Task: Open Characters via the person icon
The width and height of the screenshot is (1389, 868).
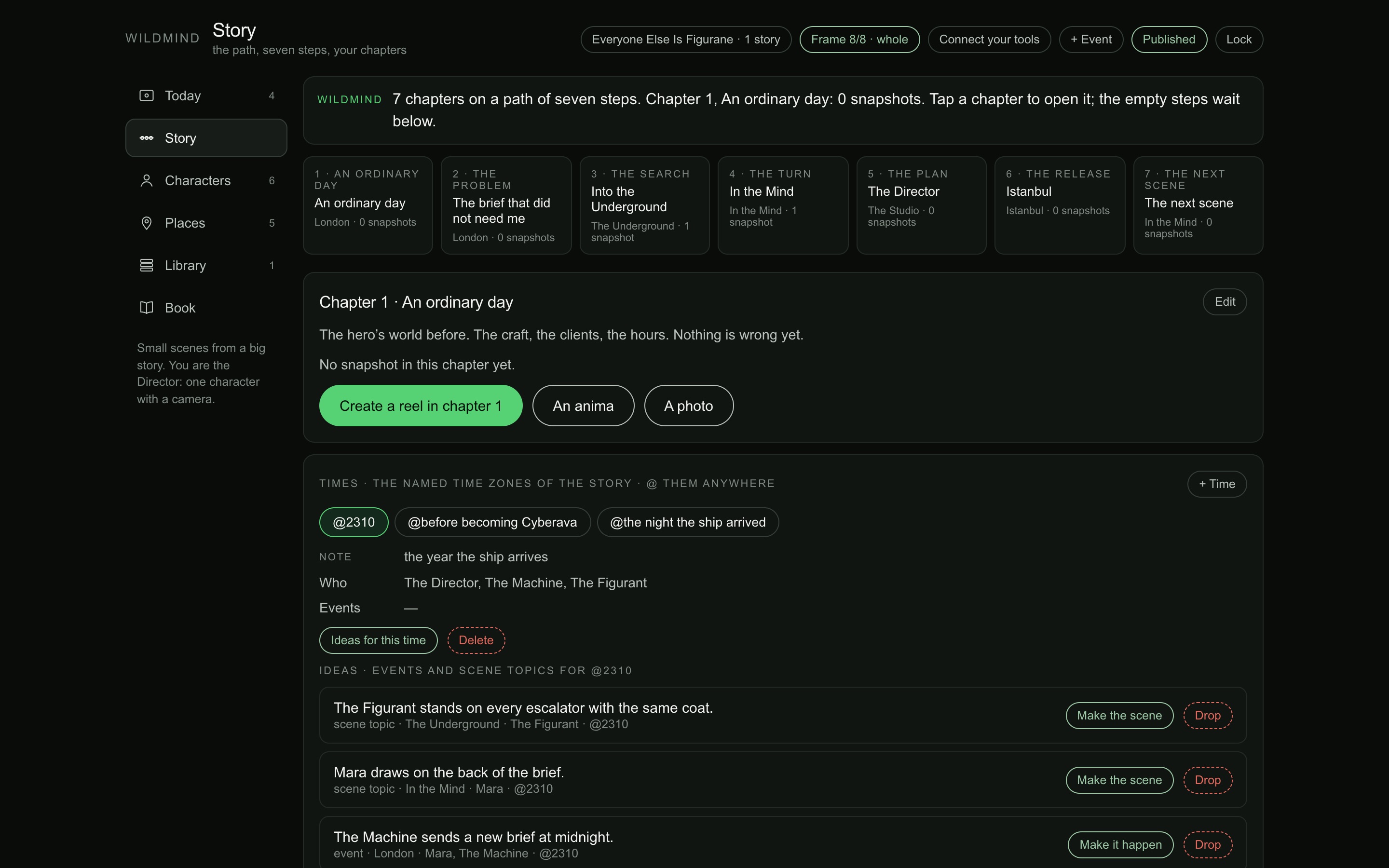Action: [146, 180]
